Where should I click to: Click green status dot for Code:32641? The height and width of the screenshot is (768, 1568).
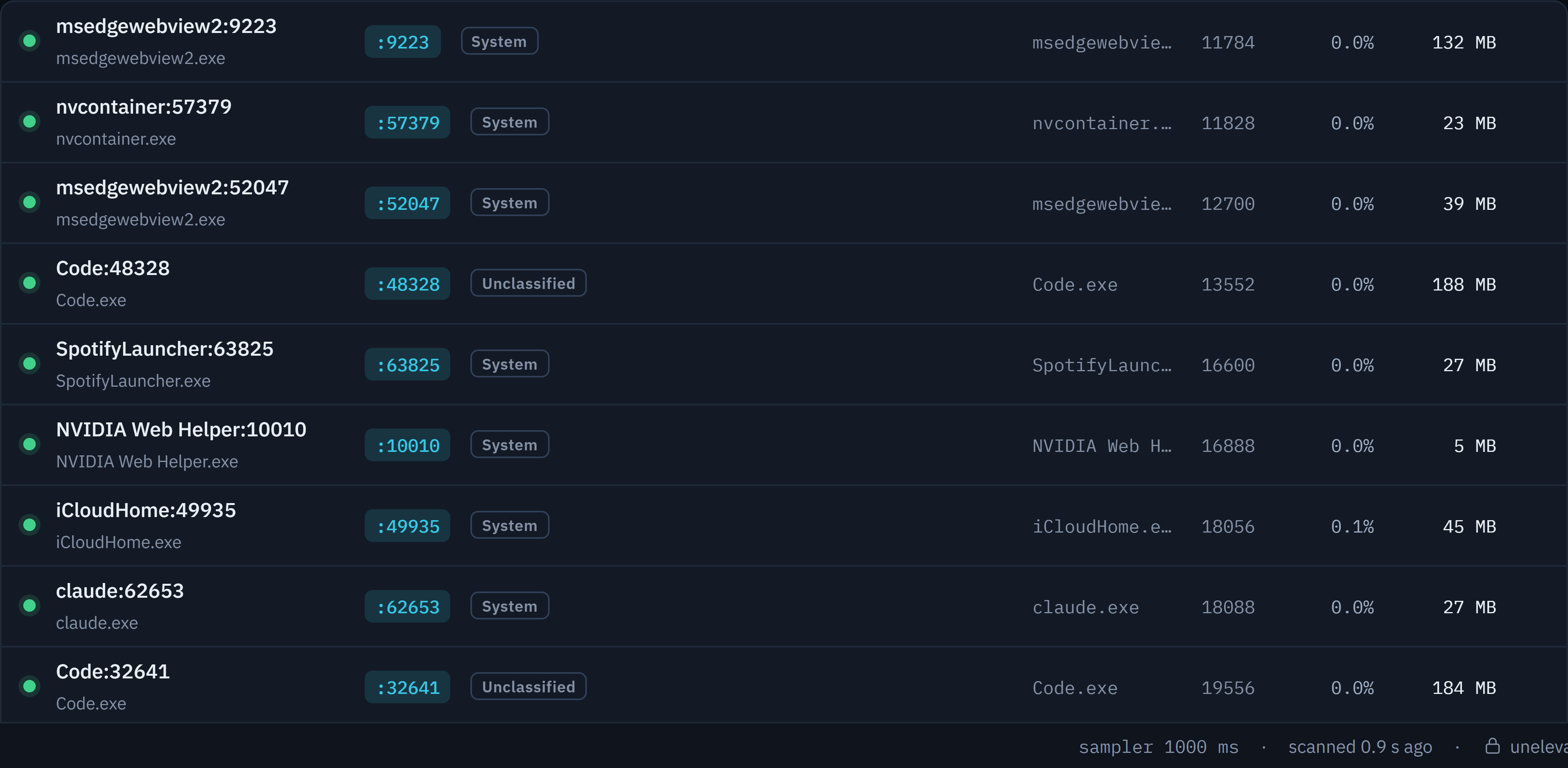point(29,687)
